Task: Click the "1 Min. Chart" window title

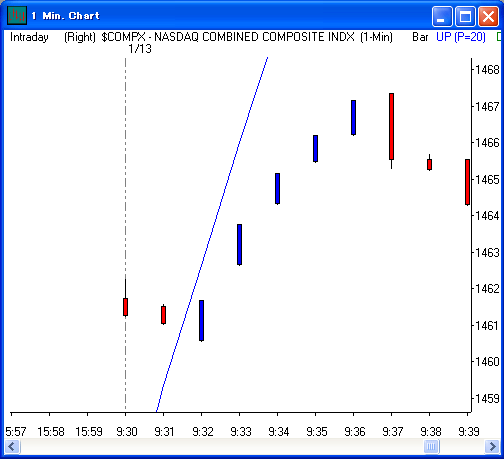Action: coord(65,16)
